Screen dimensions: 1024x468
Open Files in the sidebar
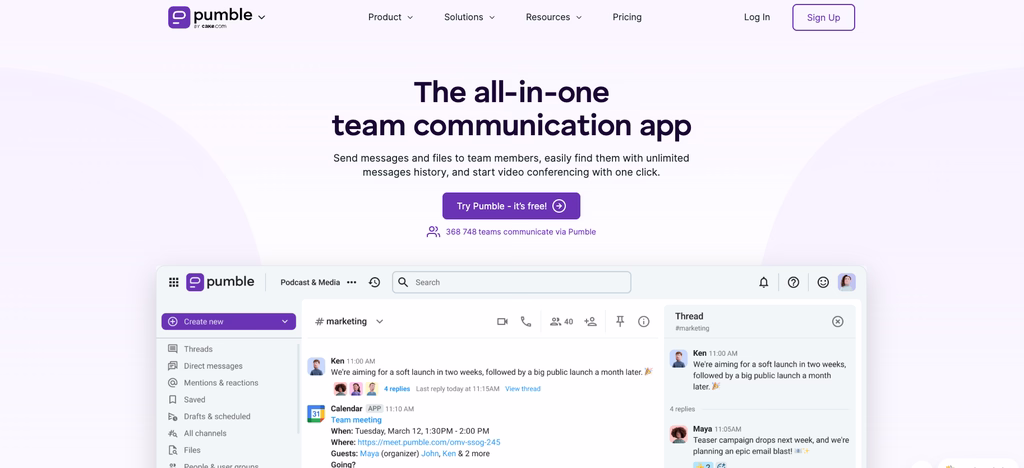[x=192, y=450]
